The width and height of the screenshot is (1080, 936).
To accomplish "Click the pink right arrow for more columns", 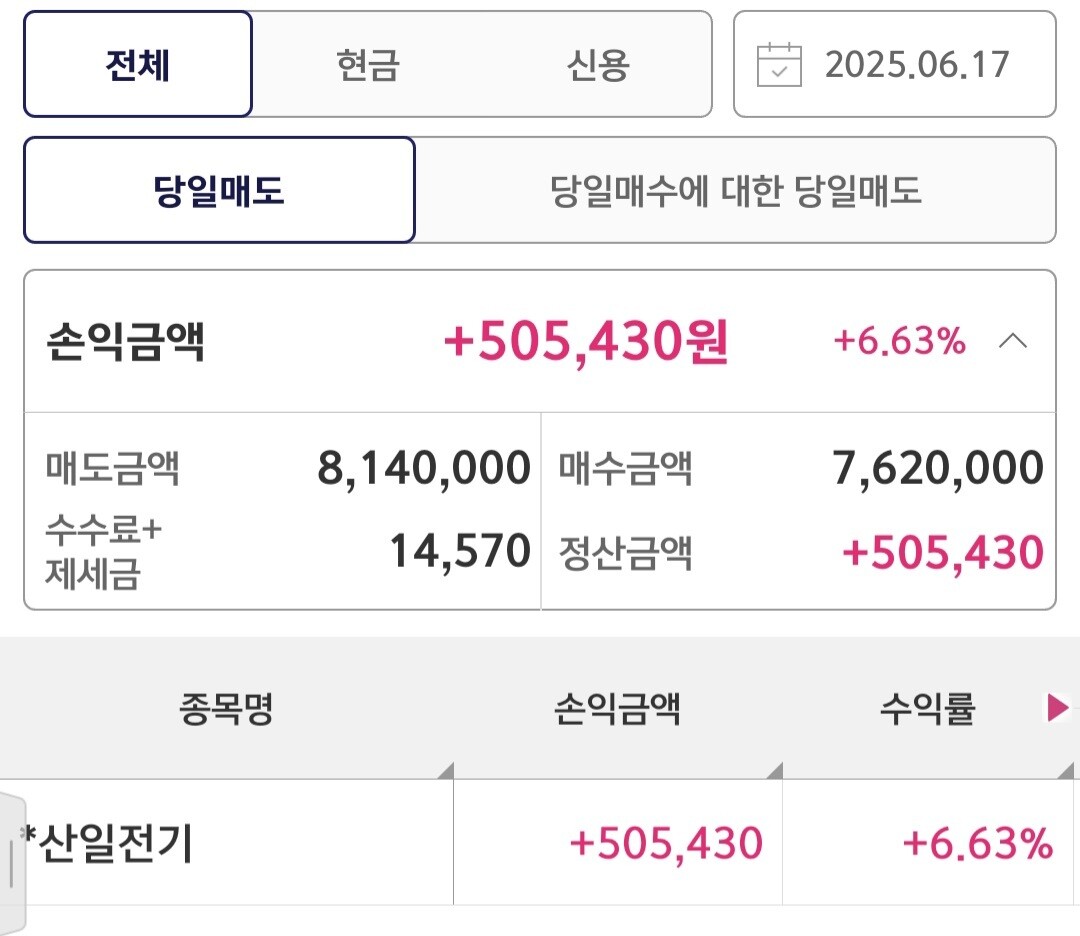I will coord(1057,709).
